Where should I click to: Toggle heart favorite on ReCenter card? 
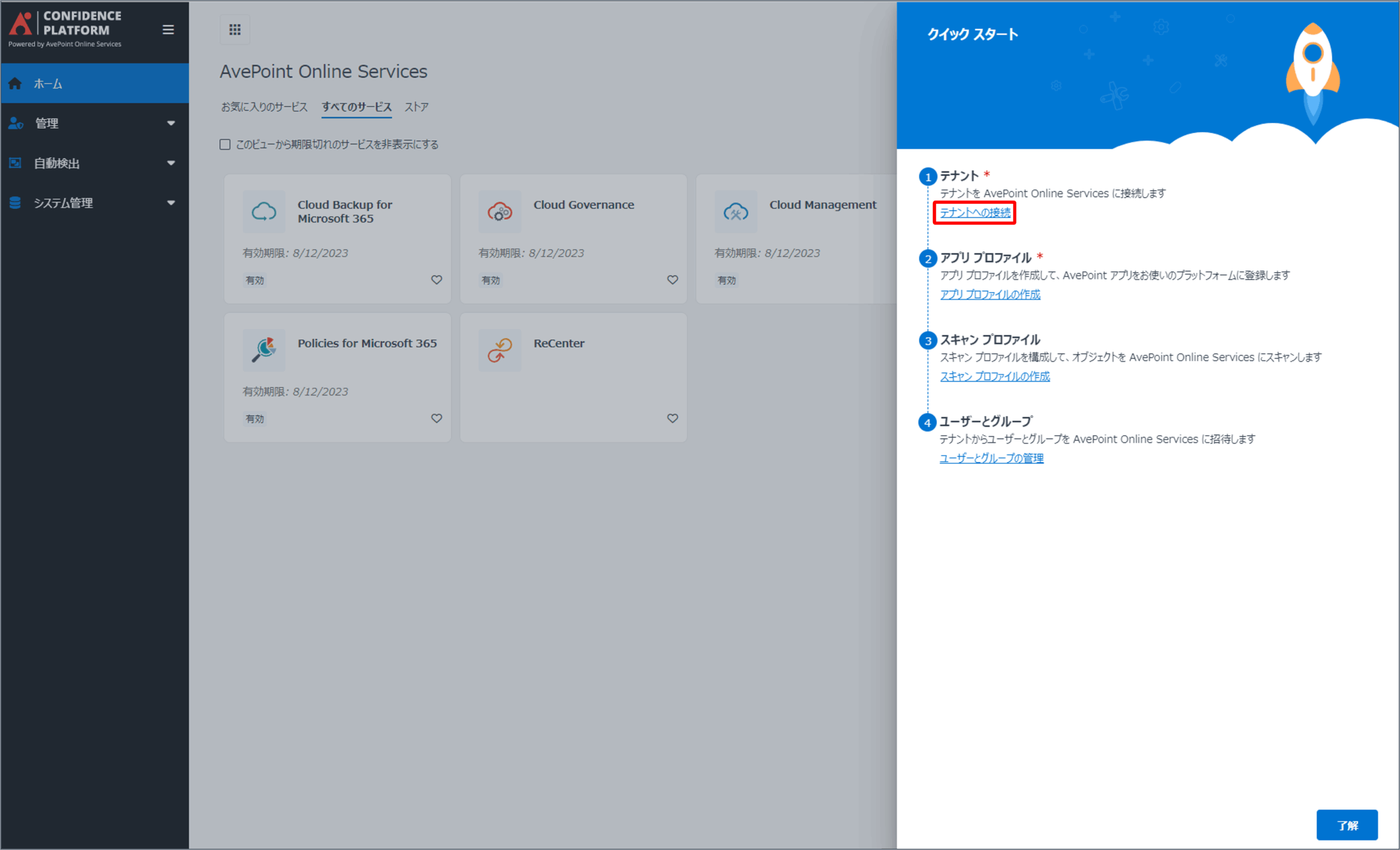pos(672,418)
